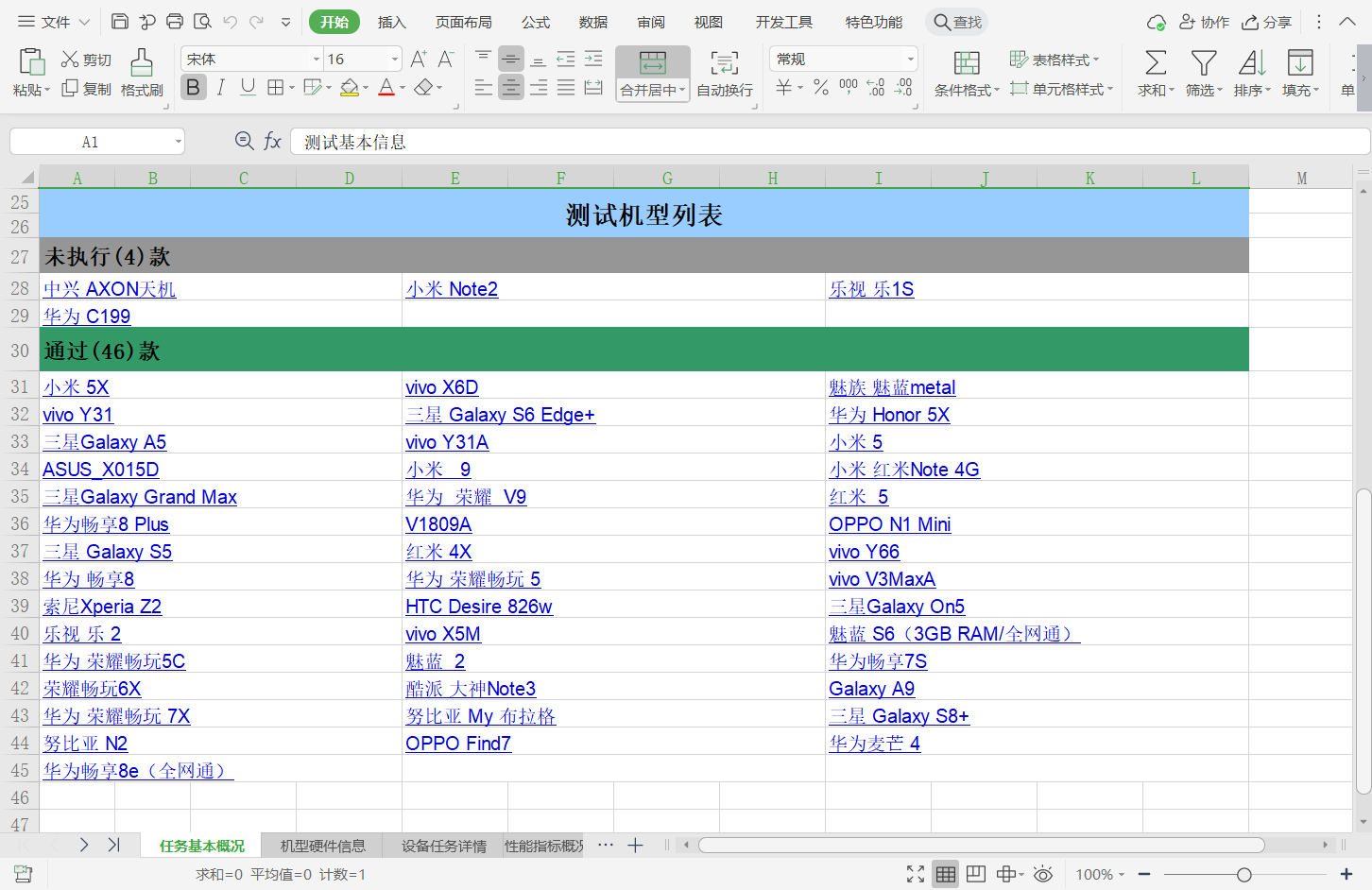Click the 查找 search box
This screenshot has height=890, width=1372.
[x=957, y=22]
